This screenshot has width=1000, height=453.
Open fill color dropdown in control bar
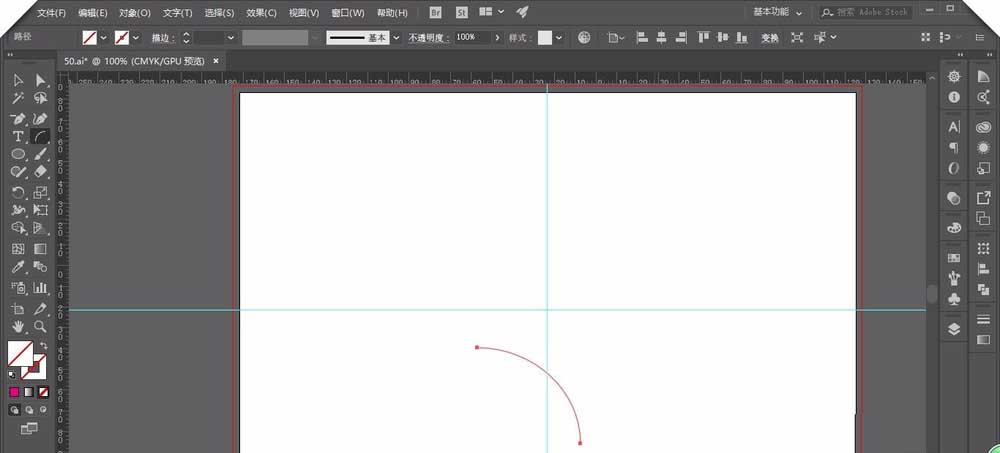(x=103, y=38)
